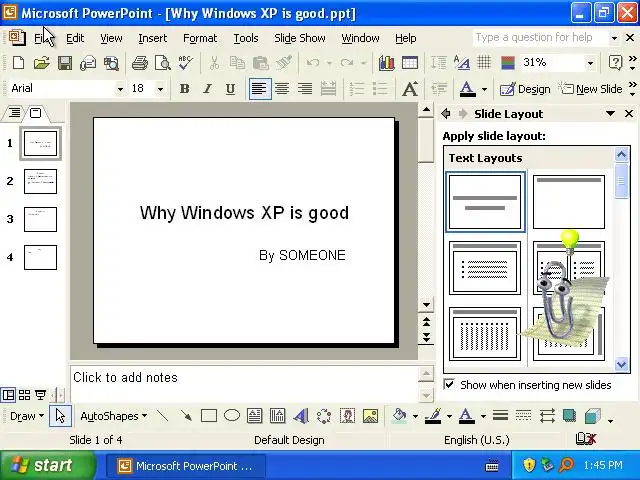The height and width of the screenshot is (480, 640).
Task: Apply Title Only layout thumbnail
Action: (569, 202)
